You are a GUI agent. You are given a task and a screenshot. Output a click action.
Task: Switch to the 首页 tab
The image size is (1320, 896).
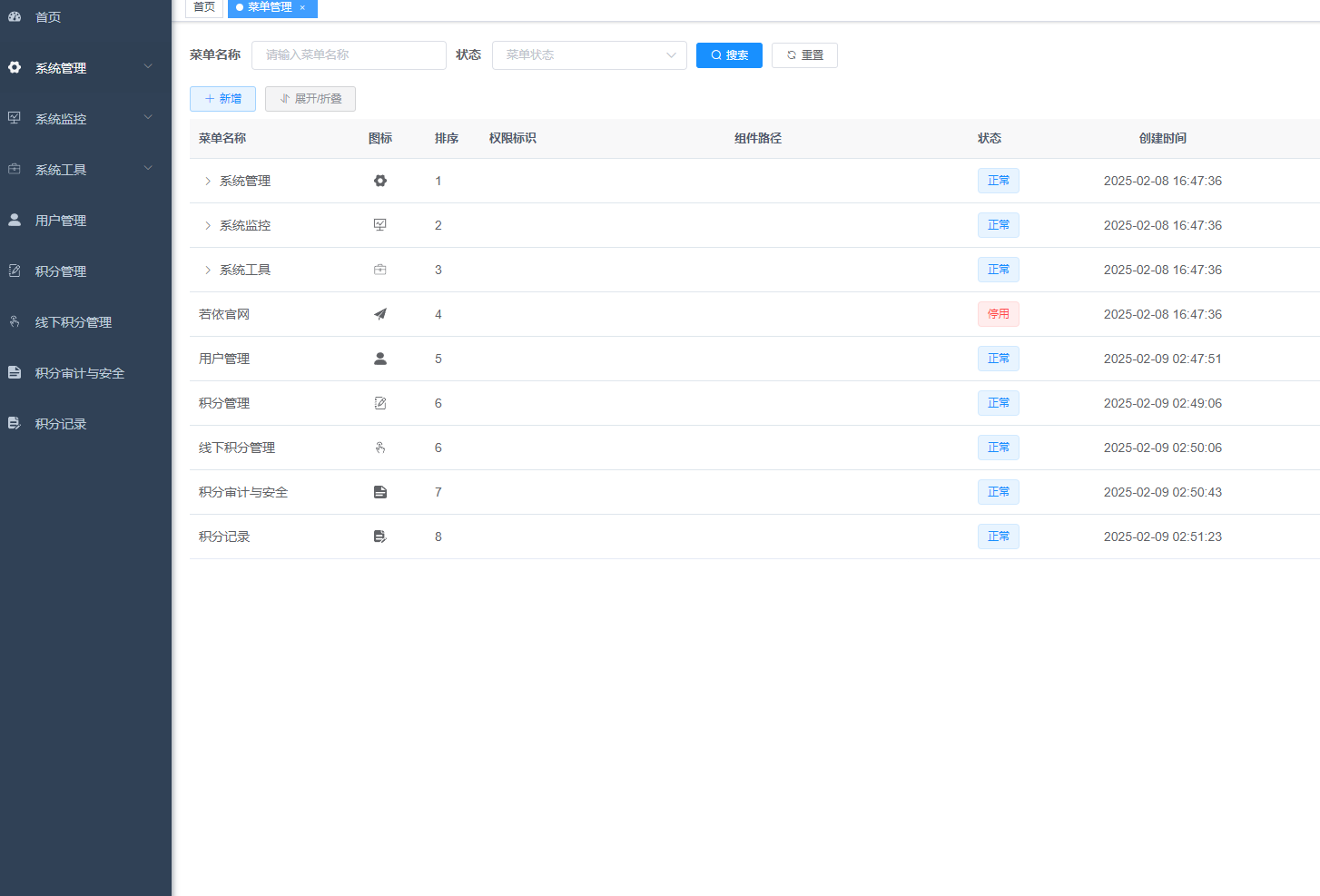tap(203, 8)
